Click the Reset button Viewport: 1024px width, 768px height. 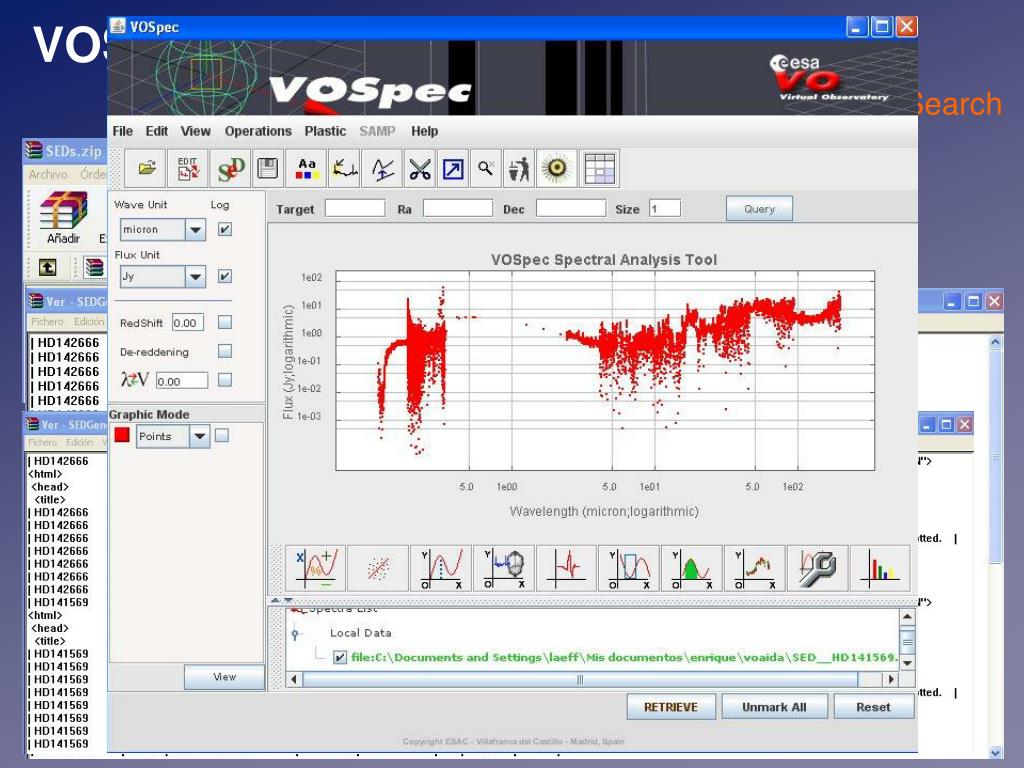tap(873, 707)
